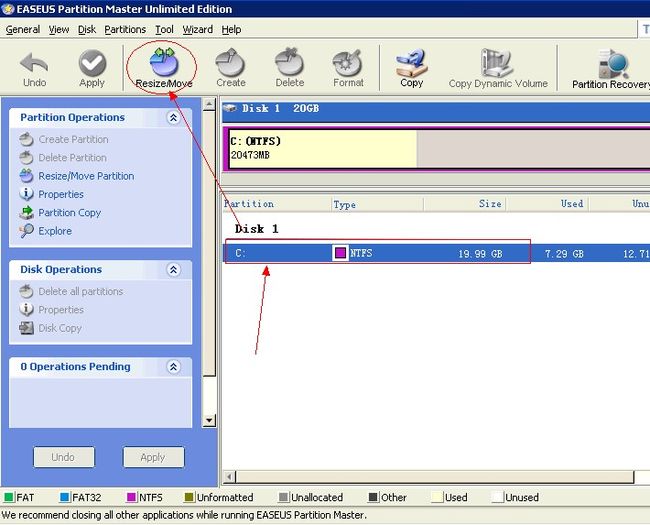
Task: Launch Partition Recovery from the toolbar
Action: pos(611,70)
